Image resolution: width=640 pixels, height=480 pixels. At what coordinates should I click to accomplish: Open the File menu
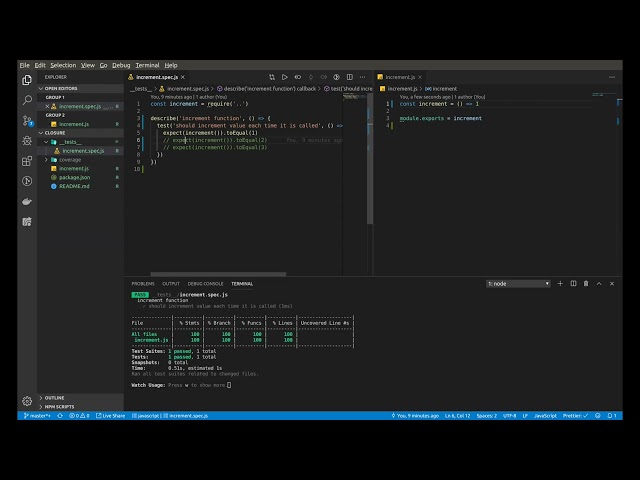click(x=24, y=65)
